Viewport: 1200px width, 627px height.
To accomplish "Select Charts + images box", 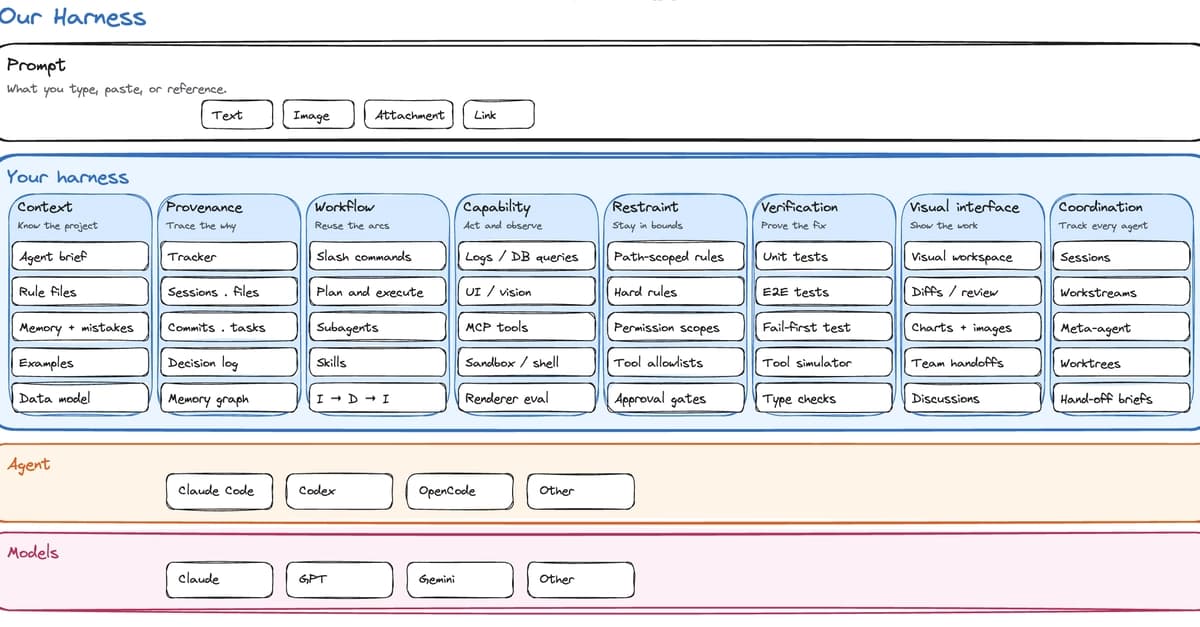I will 973,327.
